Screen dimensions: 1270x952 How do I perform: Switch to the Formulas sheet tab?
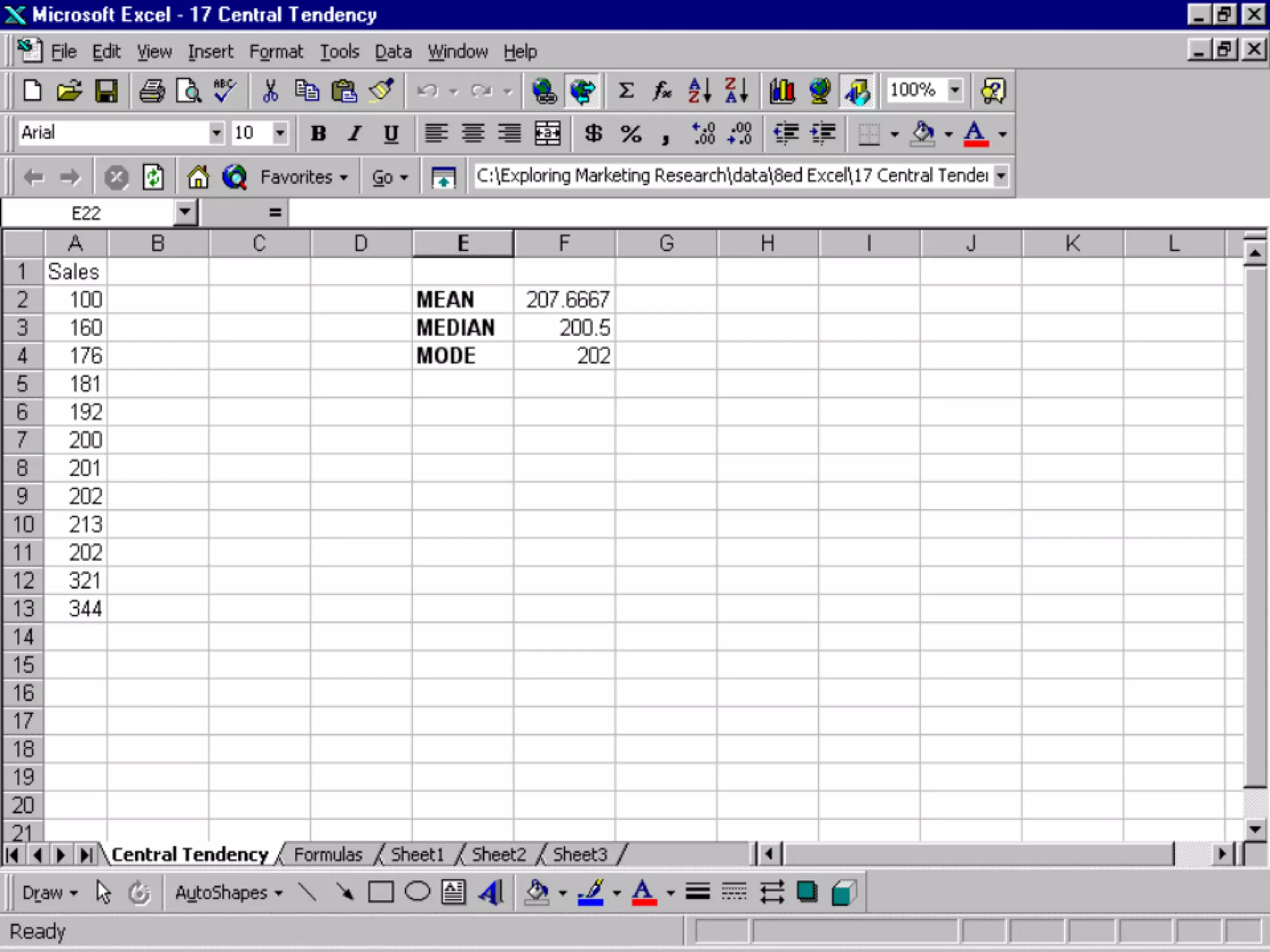pos(328,855)
